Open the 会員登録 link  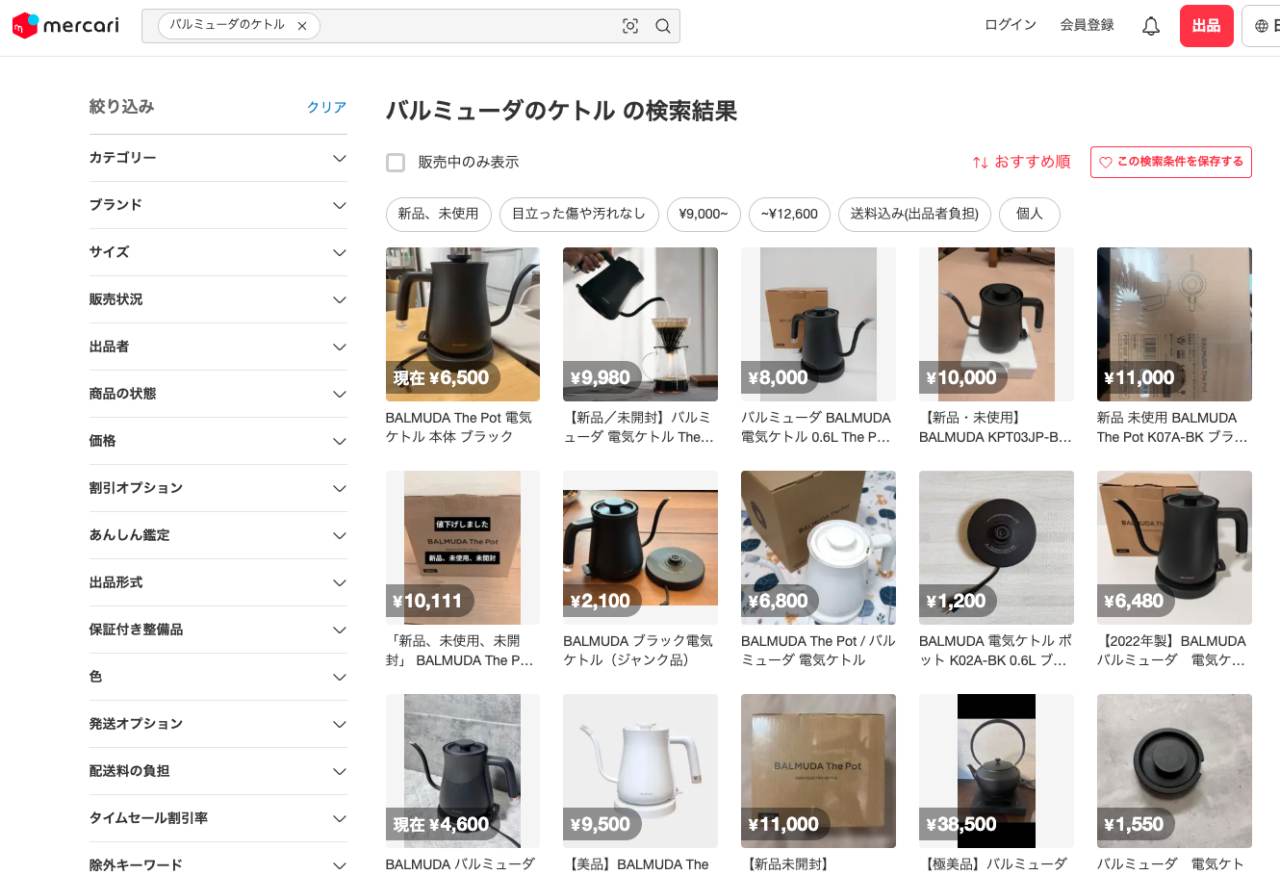click(x=1087, y=25)
